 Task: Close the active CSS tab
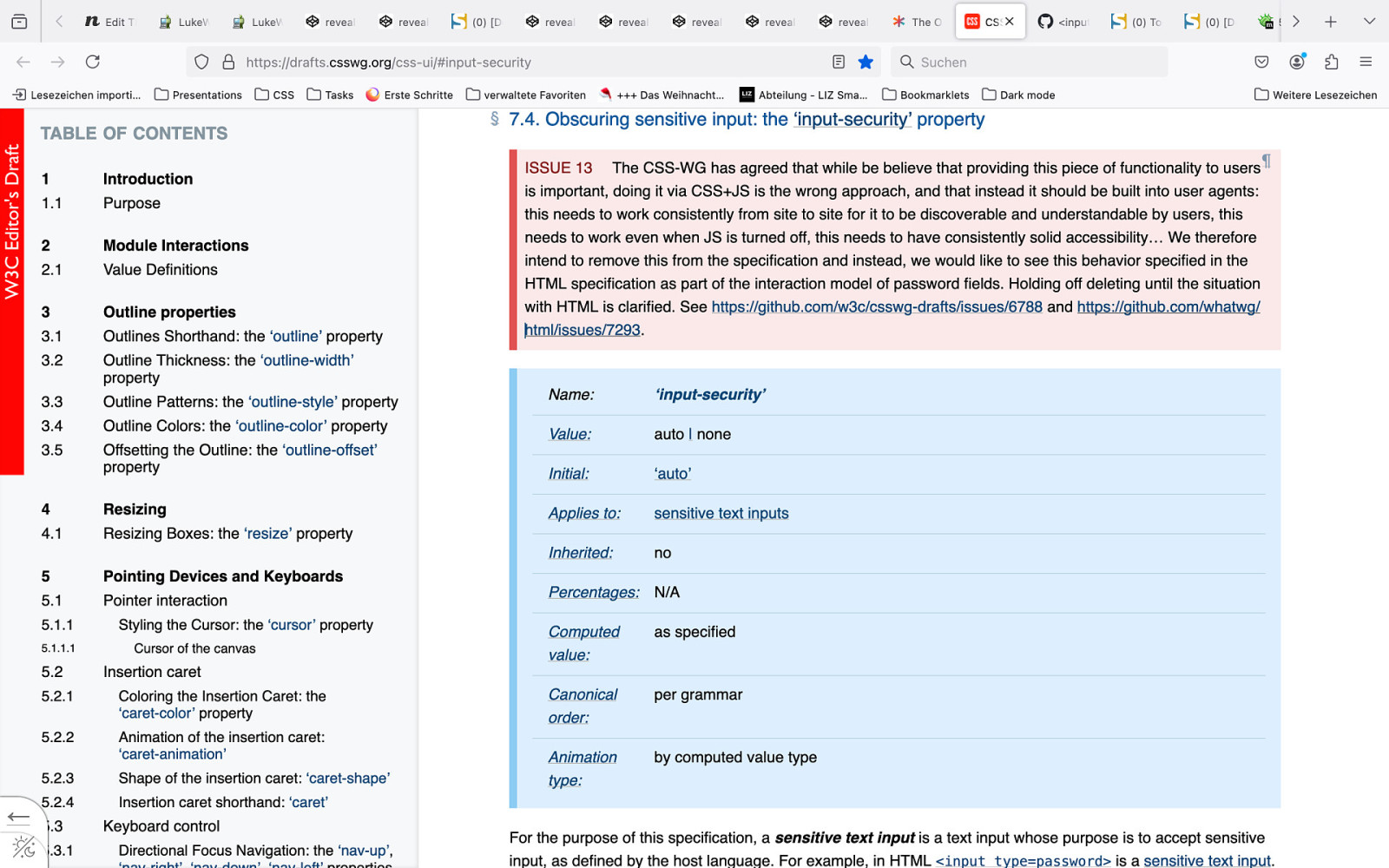1010,22
